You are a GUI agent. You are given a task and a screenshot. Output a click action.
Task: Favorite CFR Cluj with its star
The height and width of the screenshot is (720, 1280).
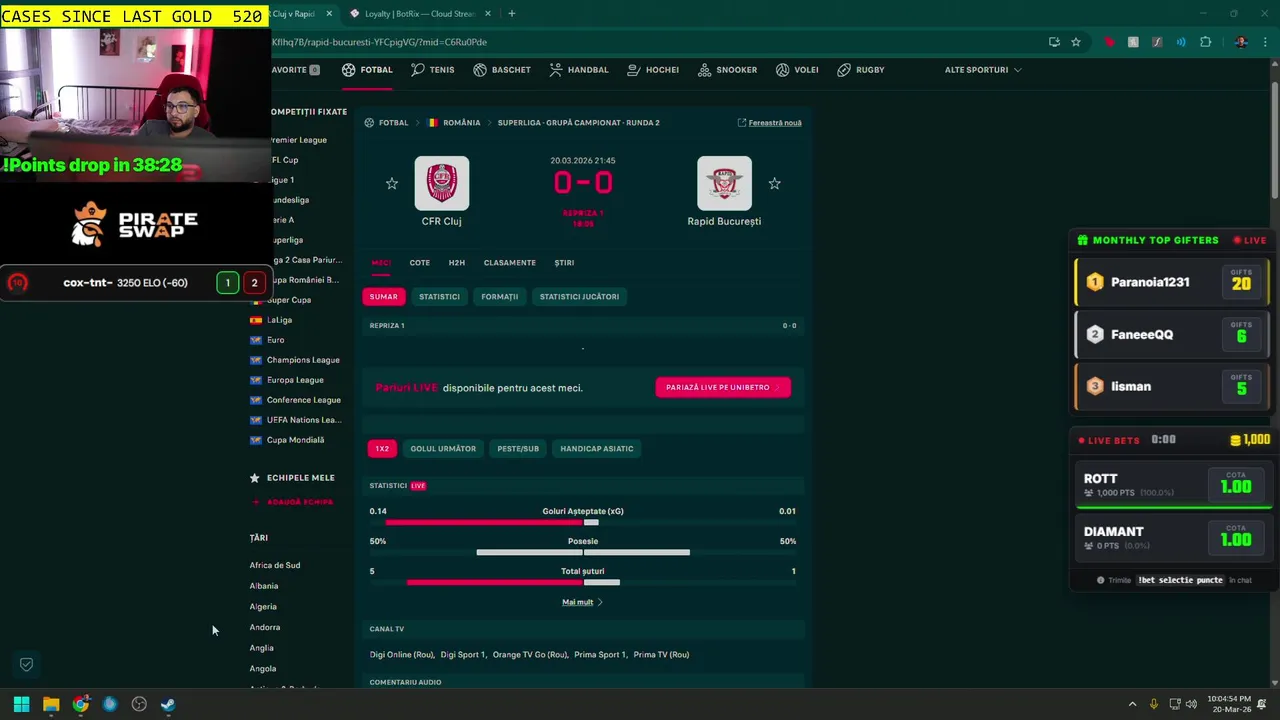[x=392, y=184]
